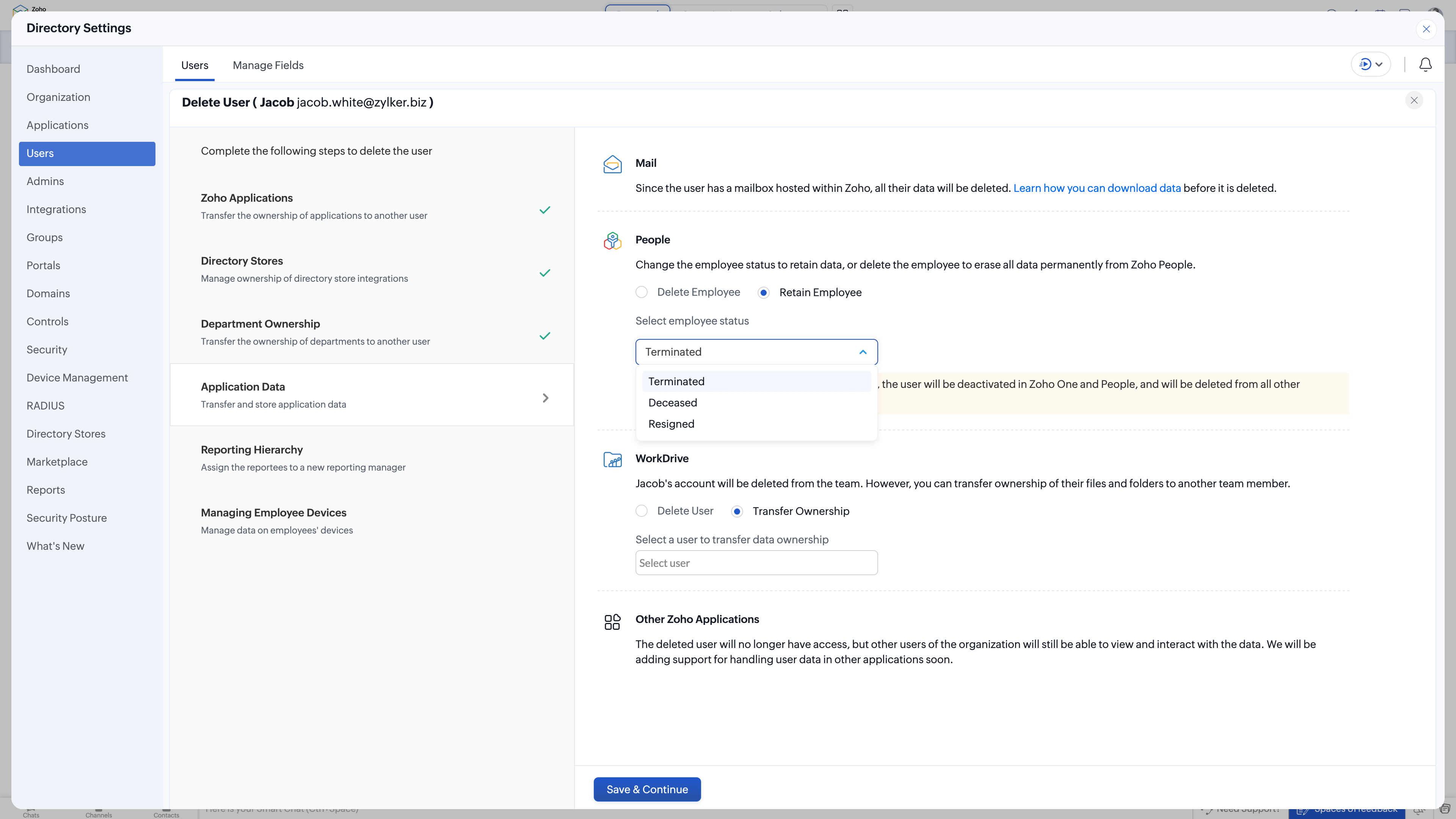Expand the Application Data section
Screen dimensions: 1456x819
[x=545, y=397]
